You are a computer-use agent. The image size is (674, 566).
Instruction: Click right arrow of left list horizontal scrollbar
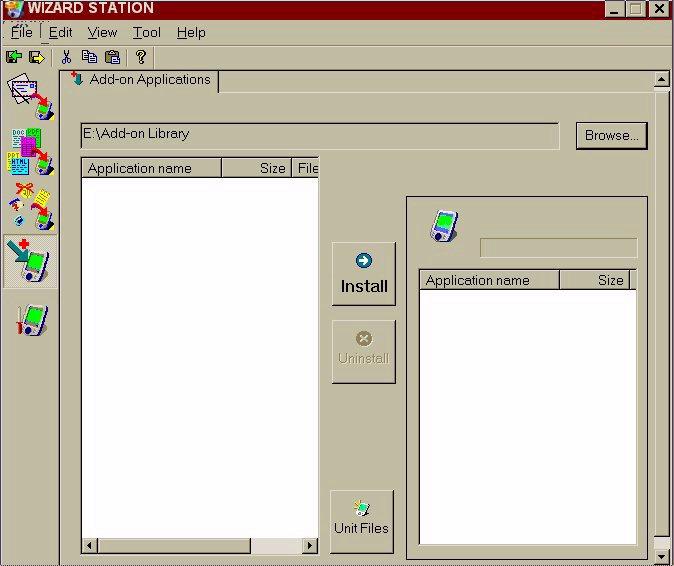[310, 546]
